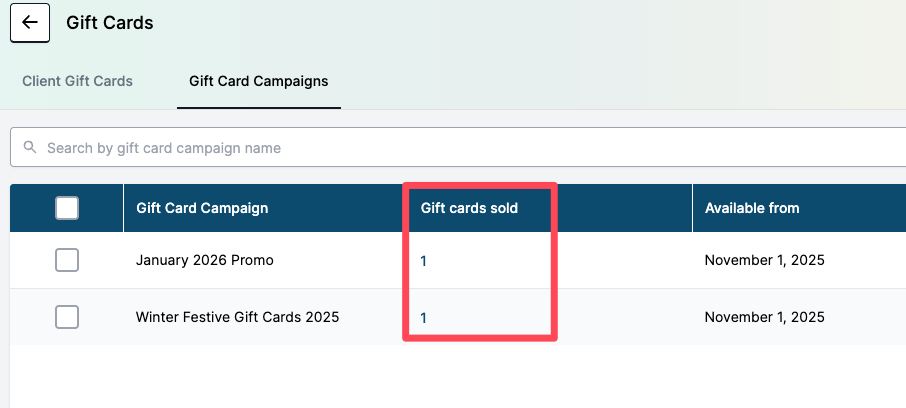Open the Gift Card Campaigns tab
Viewport: 906px width, 408px height.
coord(258,81)
